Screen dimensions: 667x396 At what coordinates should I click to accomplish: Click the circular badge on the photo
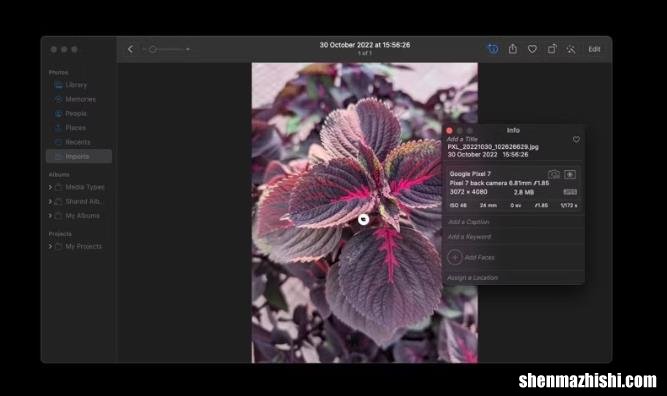(x=363, y=219)
